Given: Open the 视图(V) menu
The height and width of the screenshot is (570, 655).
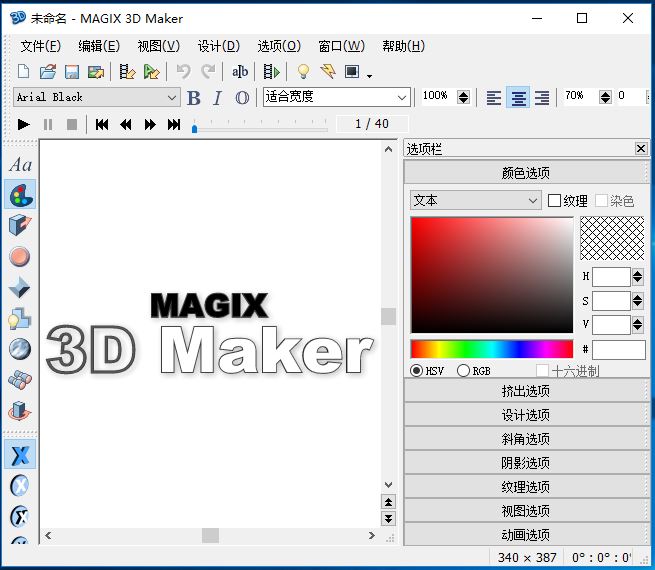Looking at the screenshot, I should [x=159, y=46].
